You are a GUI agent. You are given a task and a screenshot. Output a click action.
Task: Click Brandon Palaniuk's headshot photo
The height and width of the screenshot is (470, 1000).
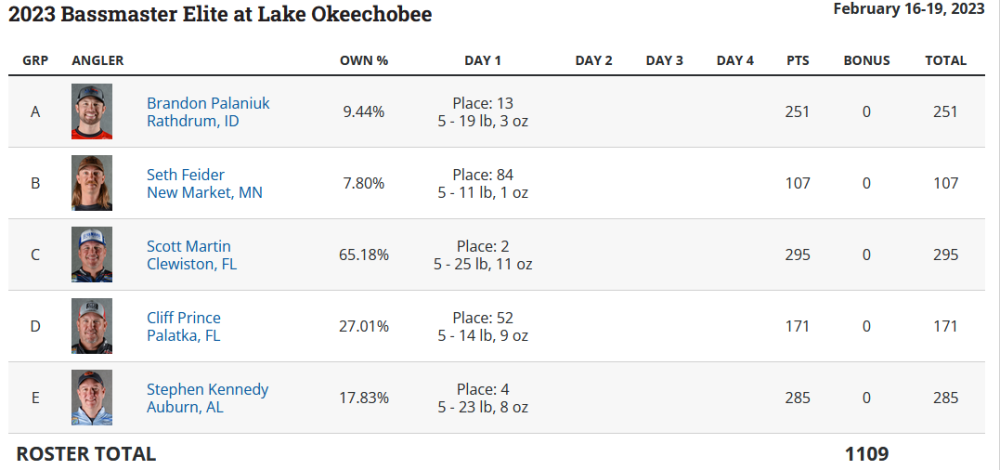(92, 111)
